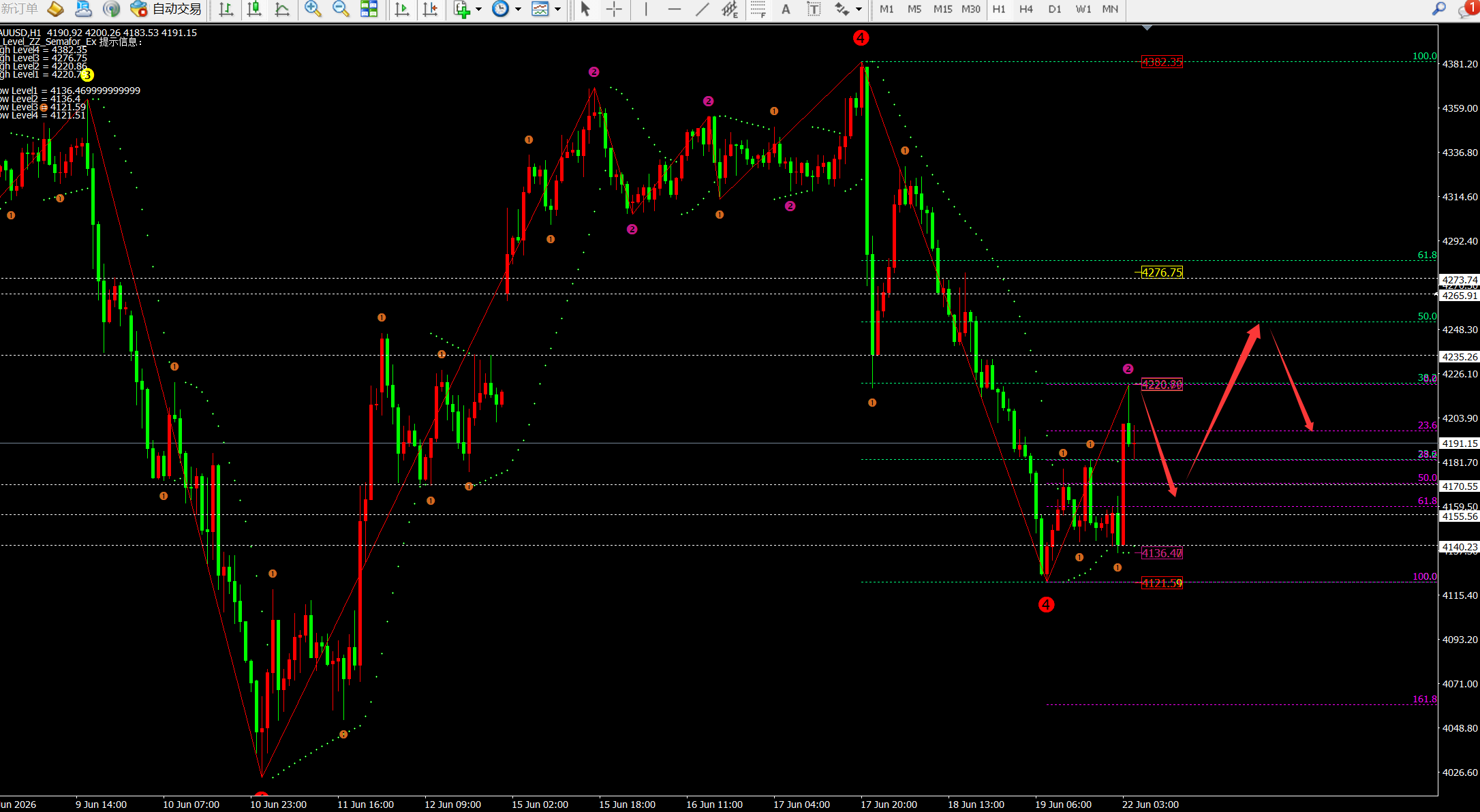
Task: Click the 4276.75 yellow price label
Action: [x=1162, y=272]
